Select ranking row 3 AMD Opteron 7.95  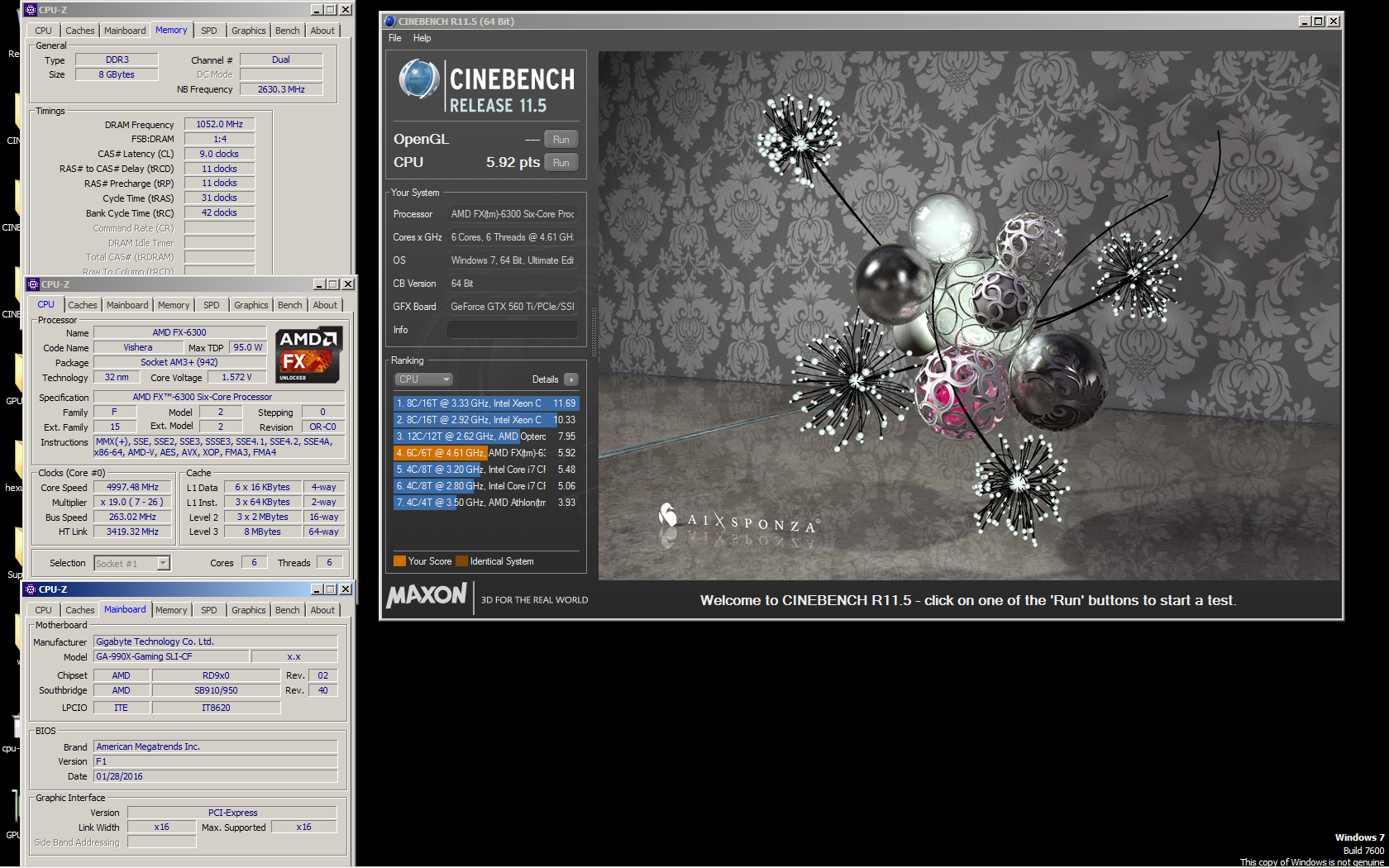point(486,436)
